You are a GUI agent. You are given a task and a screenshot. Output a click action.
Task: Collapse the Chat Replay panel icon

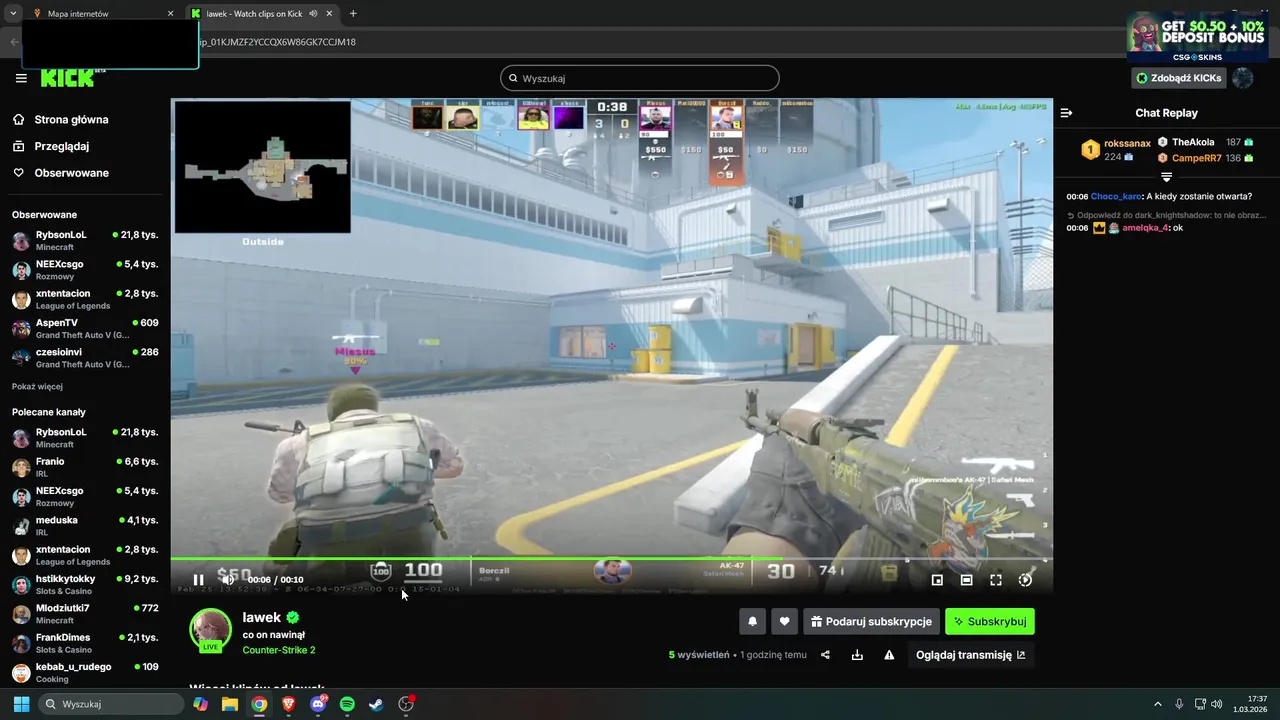[1066, 113]
